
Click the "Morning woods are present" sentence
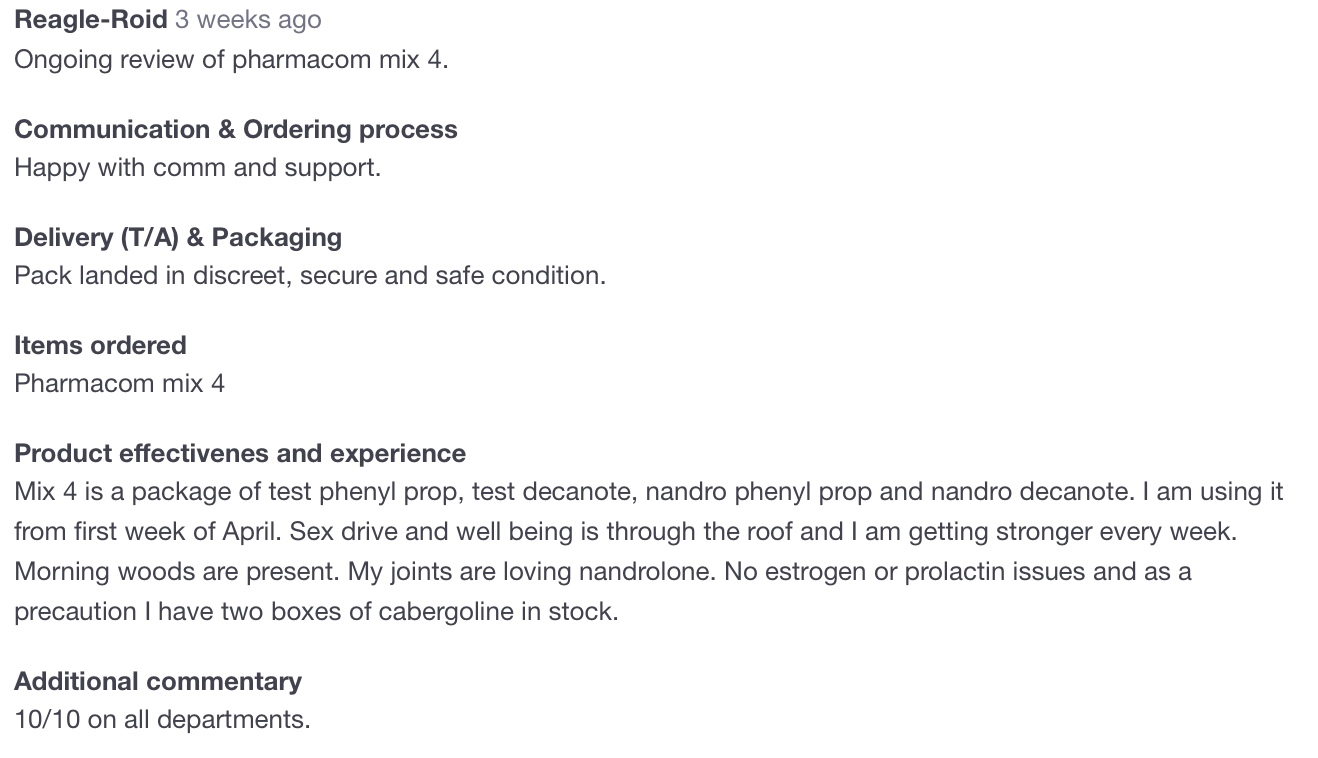[x=178, y=572]
